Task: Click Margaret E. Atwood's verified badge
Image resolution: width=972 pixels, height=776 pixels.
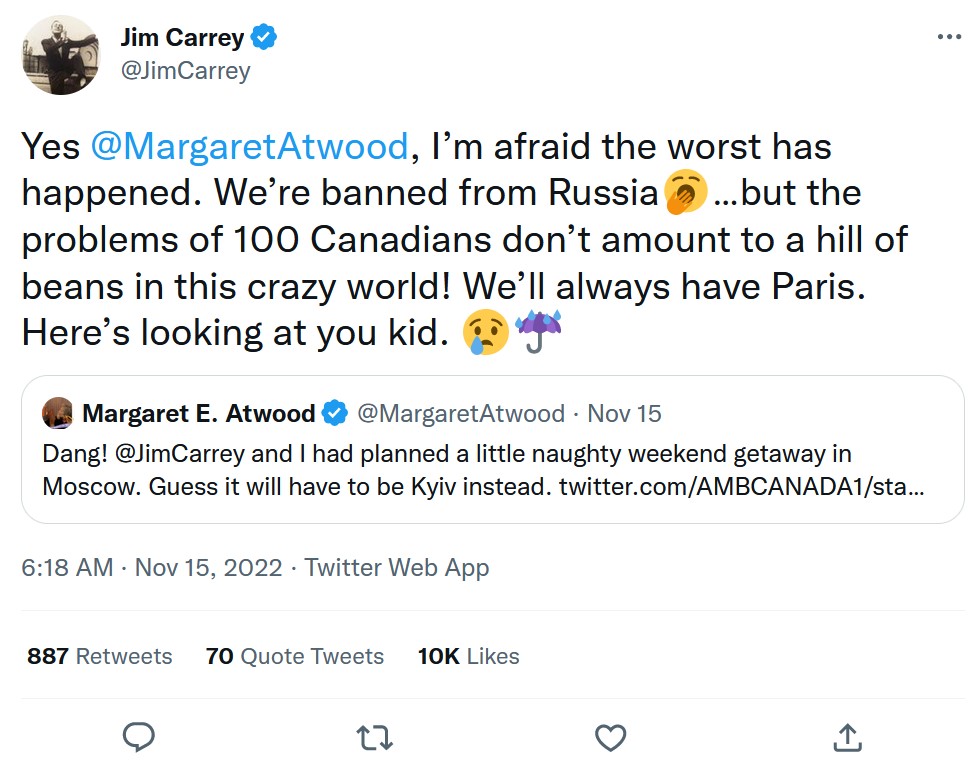Action: (334, 413)
